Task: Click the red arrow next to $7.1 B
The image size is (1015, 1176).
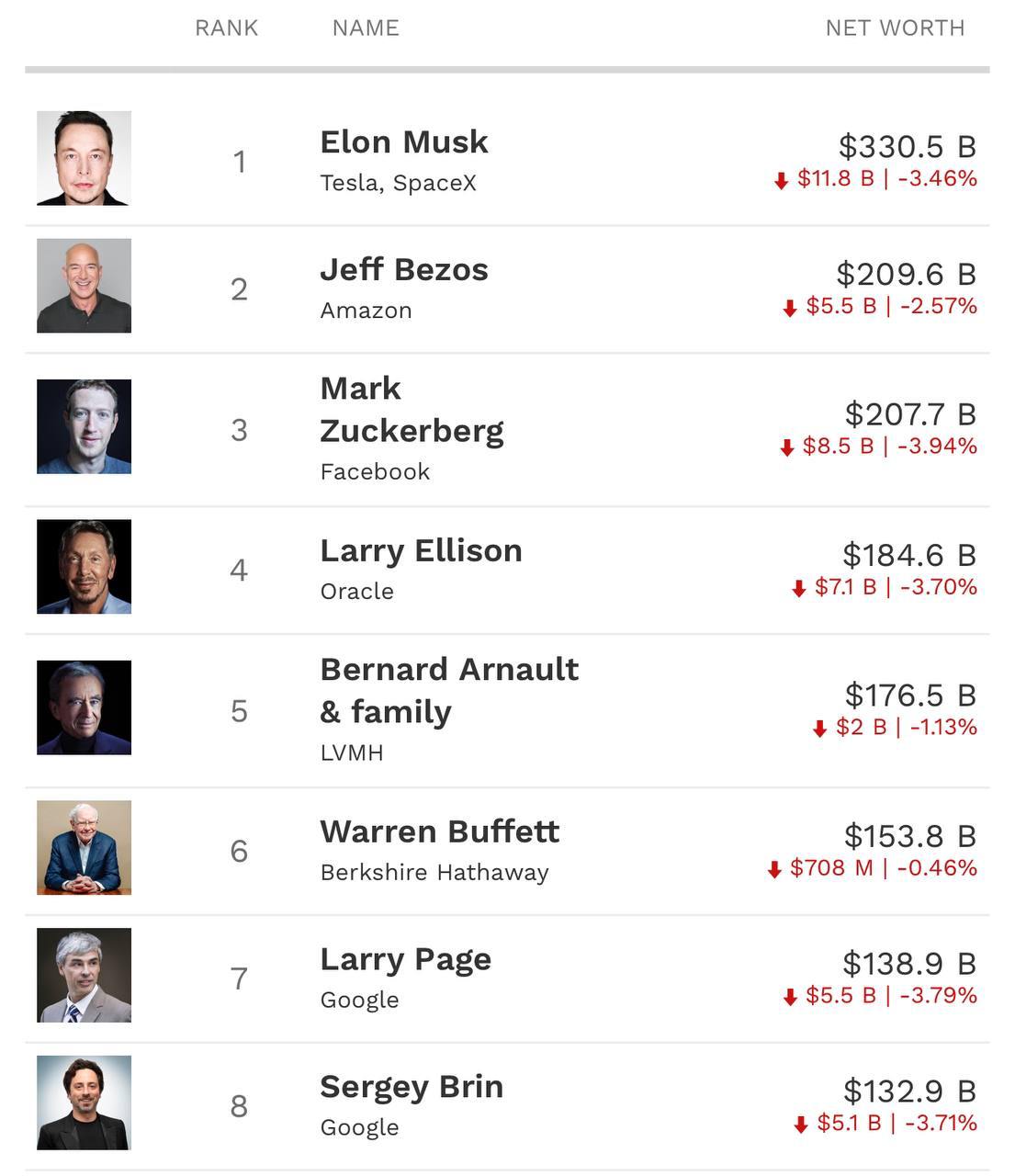Action: click(799, 588)
